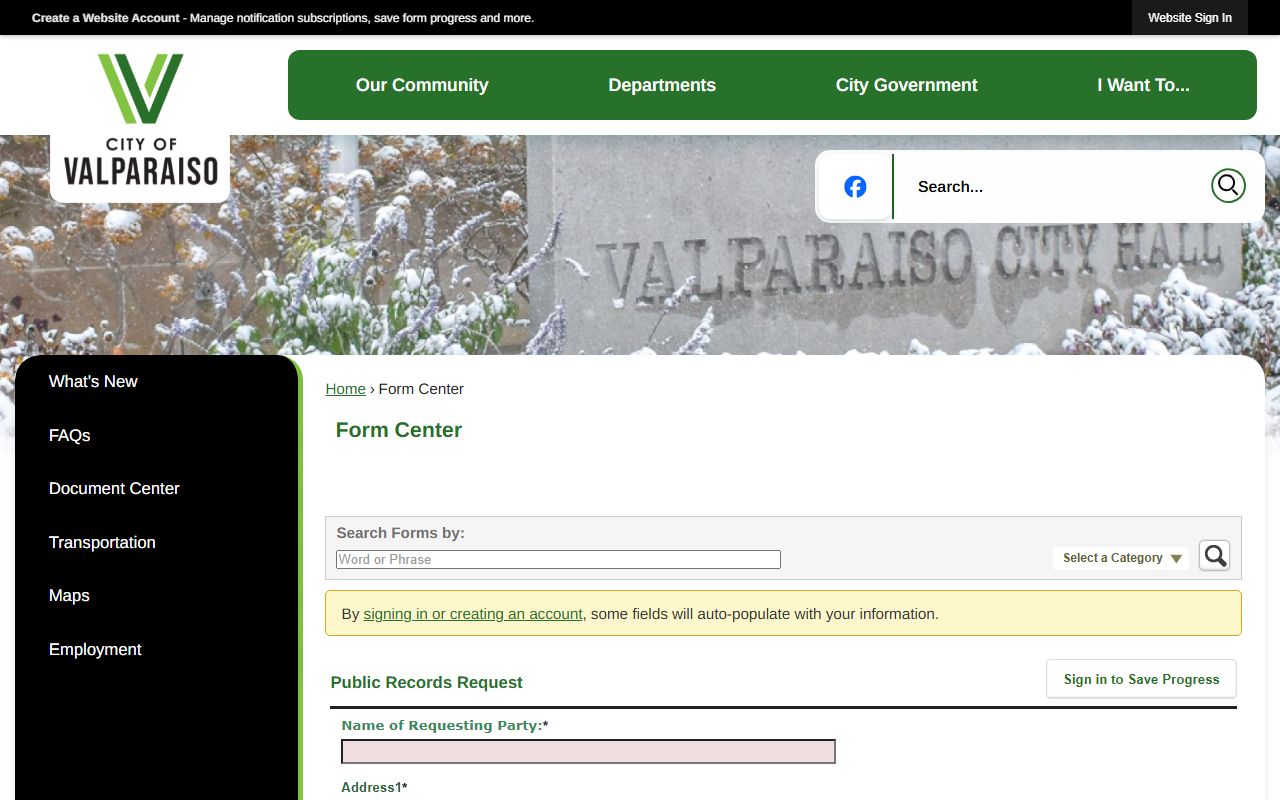
Task: Click the Public Records Request title
Action: [x=427, y=682]
